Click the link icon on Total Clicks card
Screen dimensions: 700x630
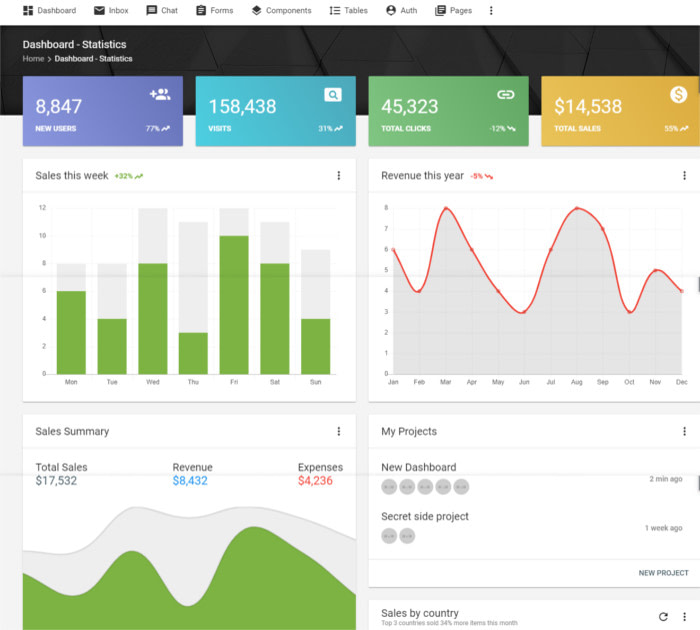click(505, 95)
